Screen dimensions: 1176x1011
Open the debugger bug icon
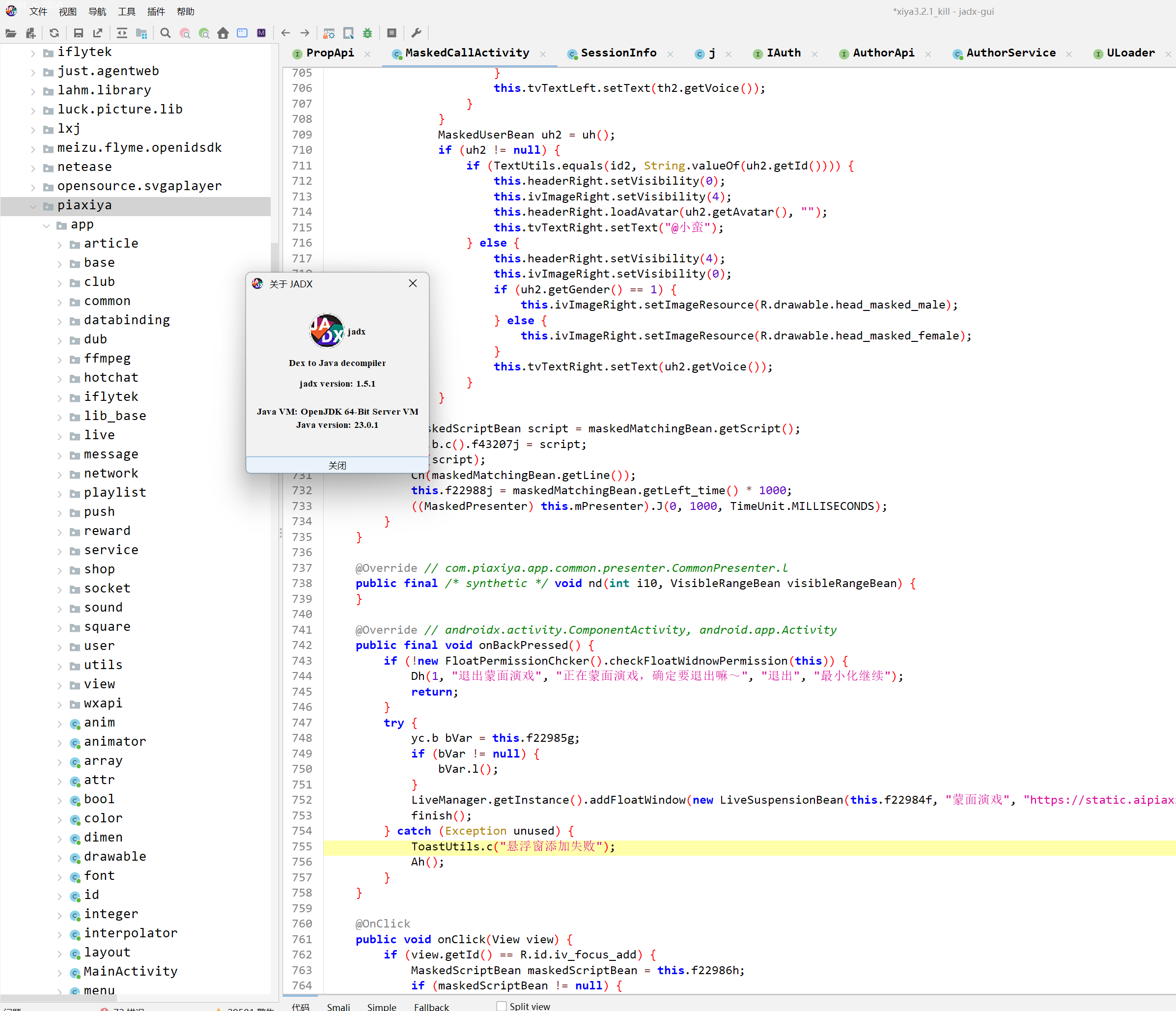pos(368,33)
